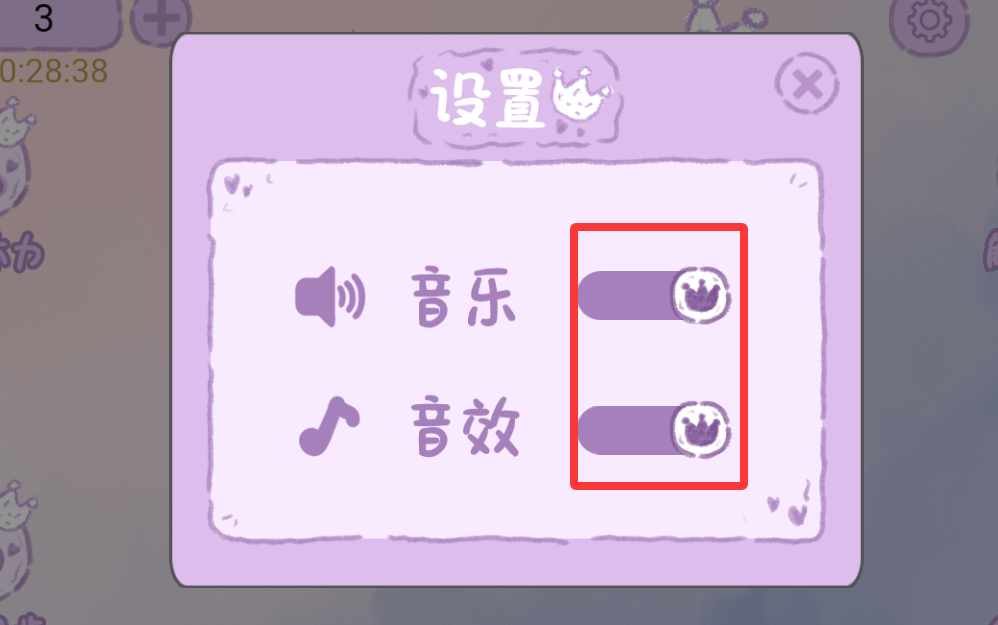Viewport: 998px width, 625px height.
Task: Toggle the 音效 sound effects switch
Action: coord(654,430)
